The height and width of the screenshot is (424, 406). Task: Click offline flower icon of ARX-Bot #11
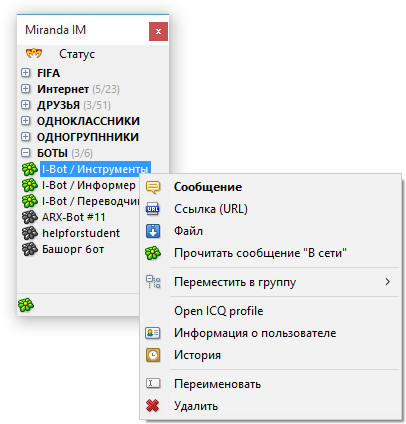click(x=30, y=217)
